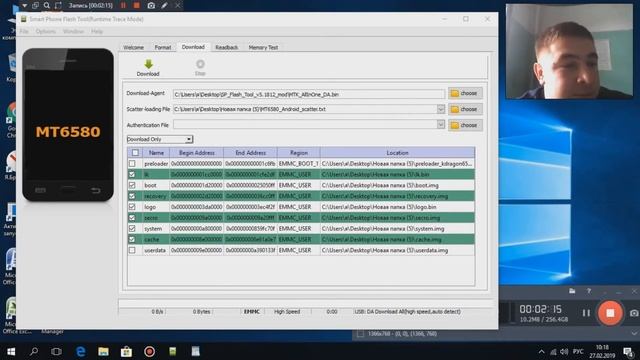
Task: Uncheck the lk partition checkbox
Action: pos(132,174)
